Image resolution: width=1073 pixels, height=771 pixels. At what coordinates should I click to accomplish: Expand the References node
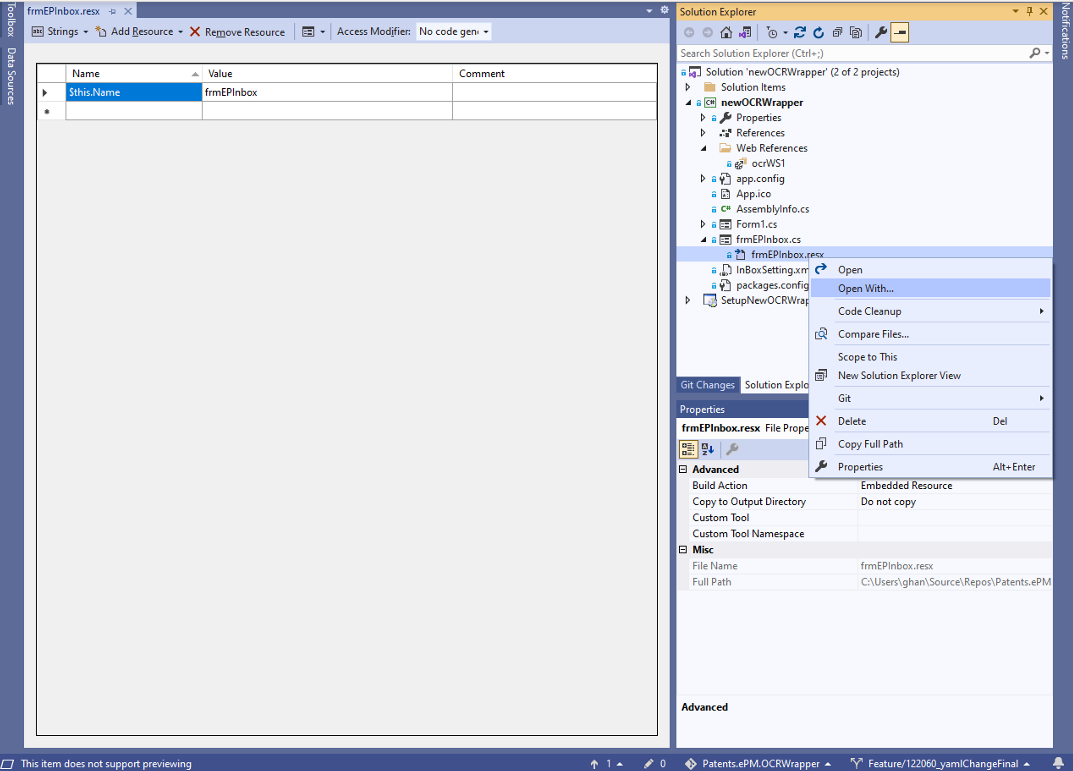[x=703, y=133]
